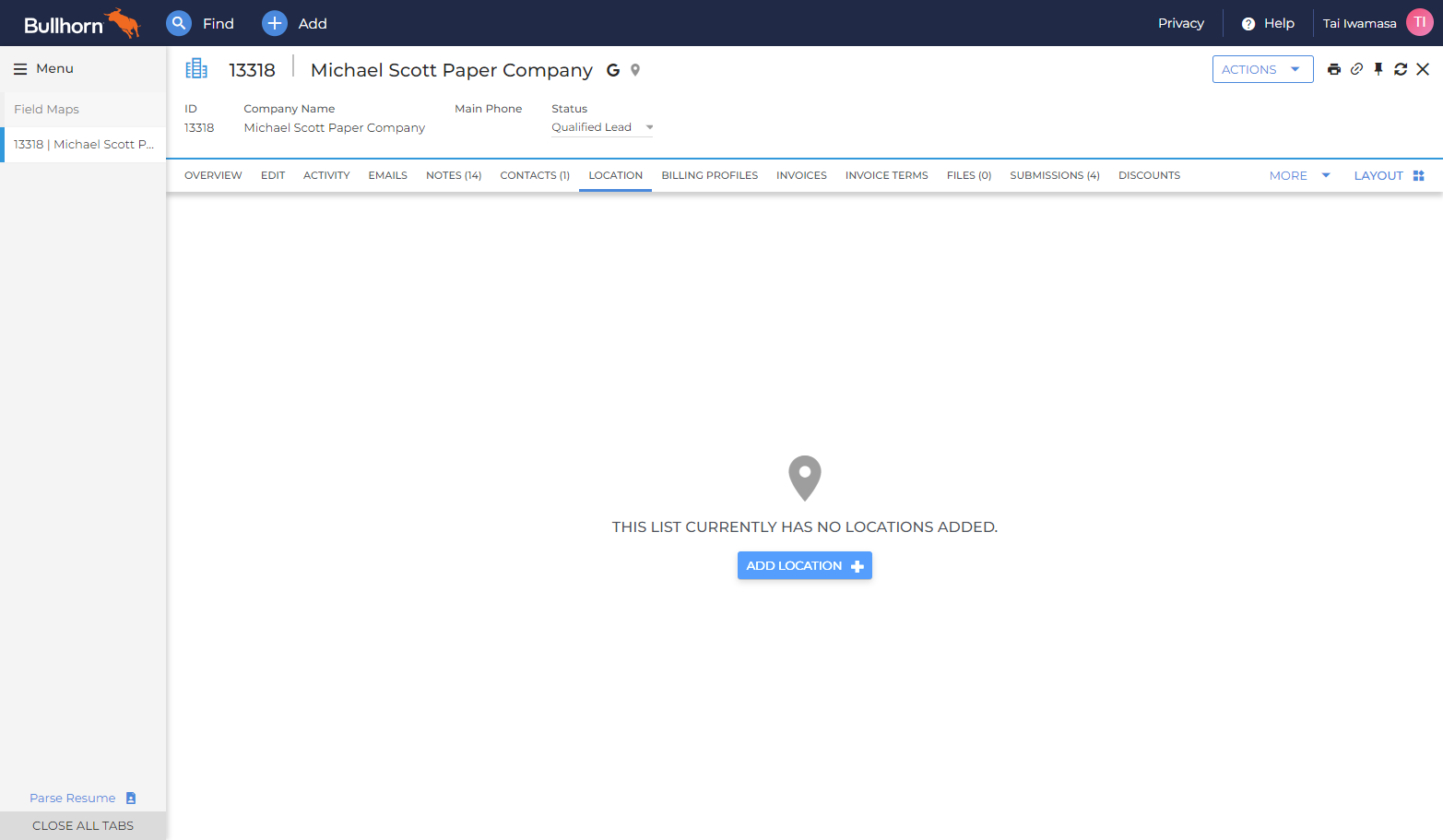The height and width of the screenshot is (840, 1443).
Task: Expand the More tabs dropdown
Action: 1299,175
